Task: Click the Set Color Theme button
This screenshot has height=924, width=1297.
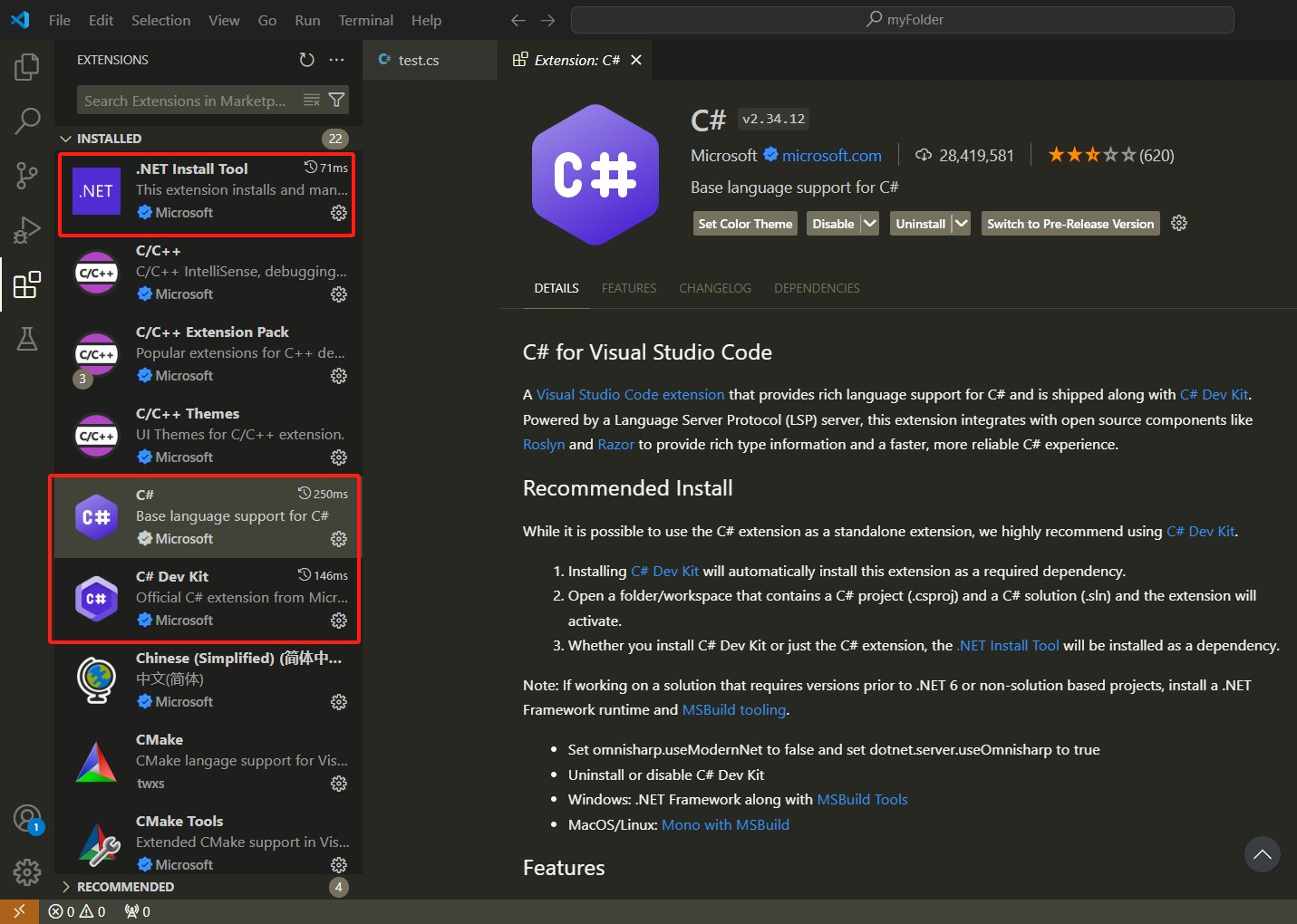Action: pos(745,224)
